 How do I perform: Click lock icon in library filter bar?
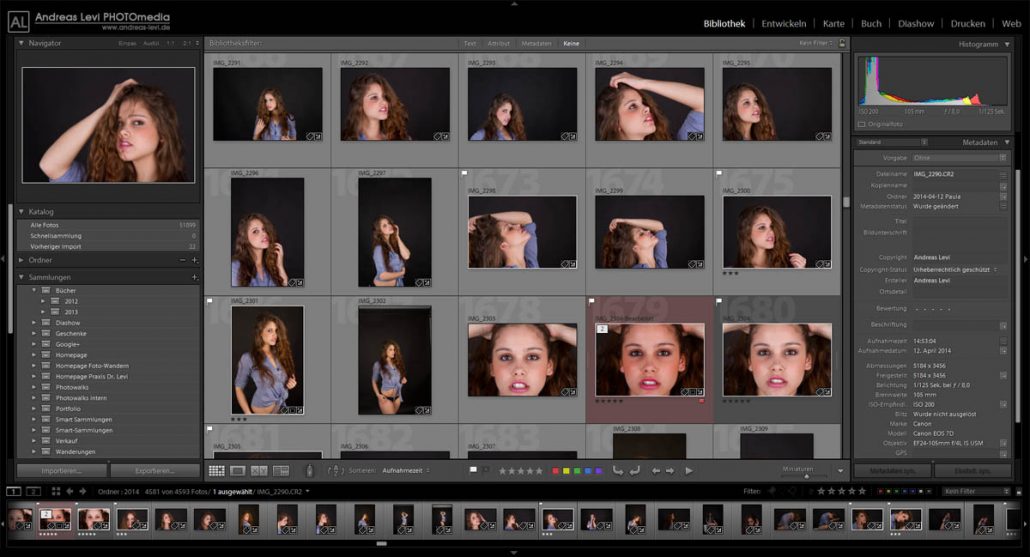tap(842, 43)
